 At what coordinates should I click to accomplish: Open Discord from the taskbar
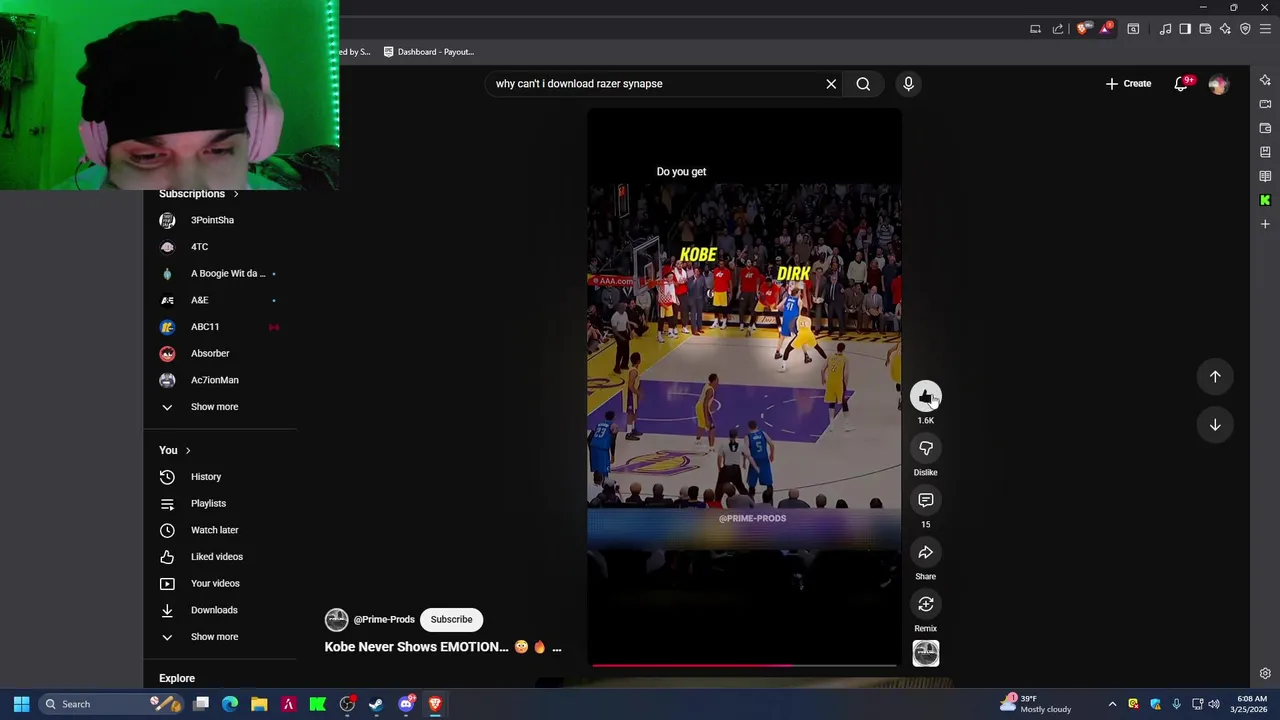[x=405, y=704]
